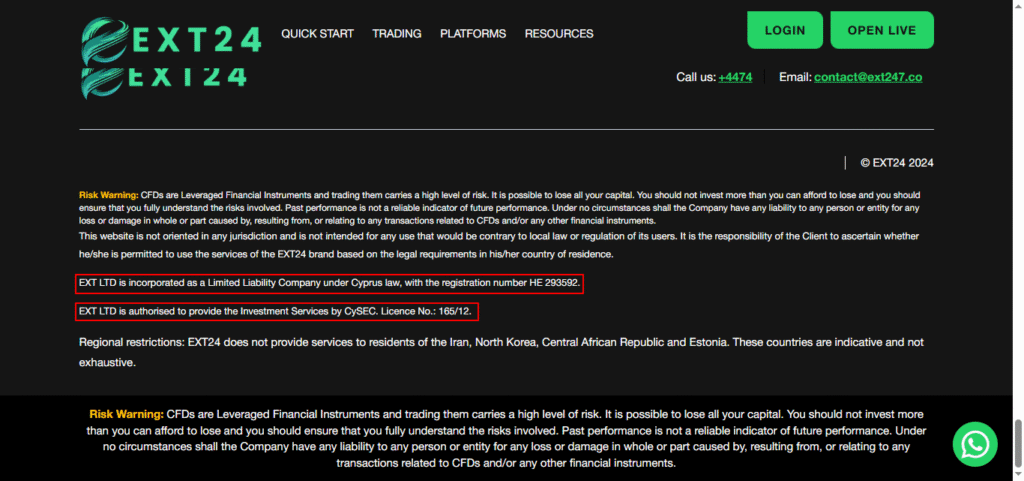Click the green LOGIN button
Screen dimensions: 1024x481
click(785, 30)
